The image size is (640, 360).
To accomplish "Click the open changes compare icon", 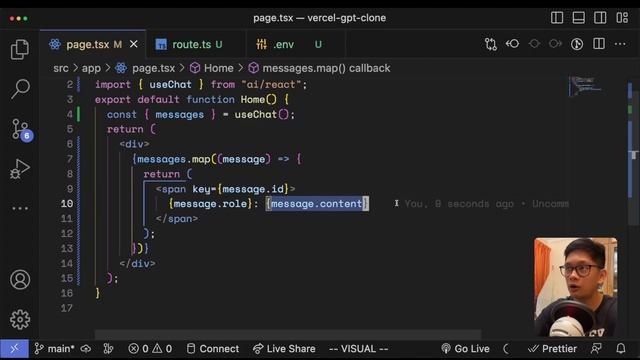I will point(491,44).
